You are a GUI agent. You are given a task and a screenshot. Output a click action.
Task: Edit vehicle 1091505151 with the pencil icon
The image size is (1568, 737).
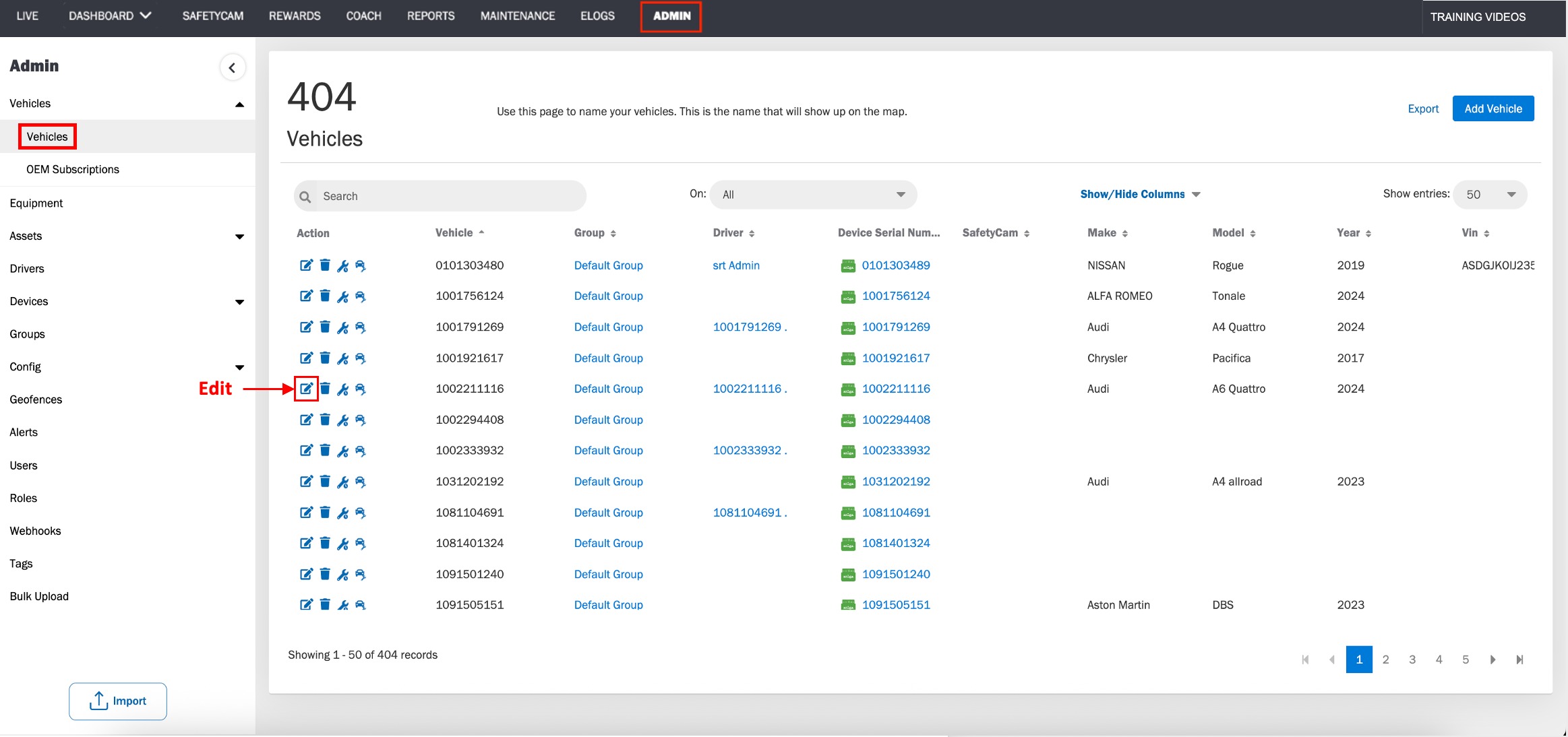(306, 605)
